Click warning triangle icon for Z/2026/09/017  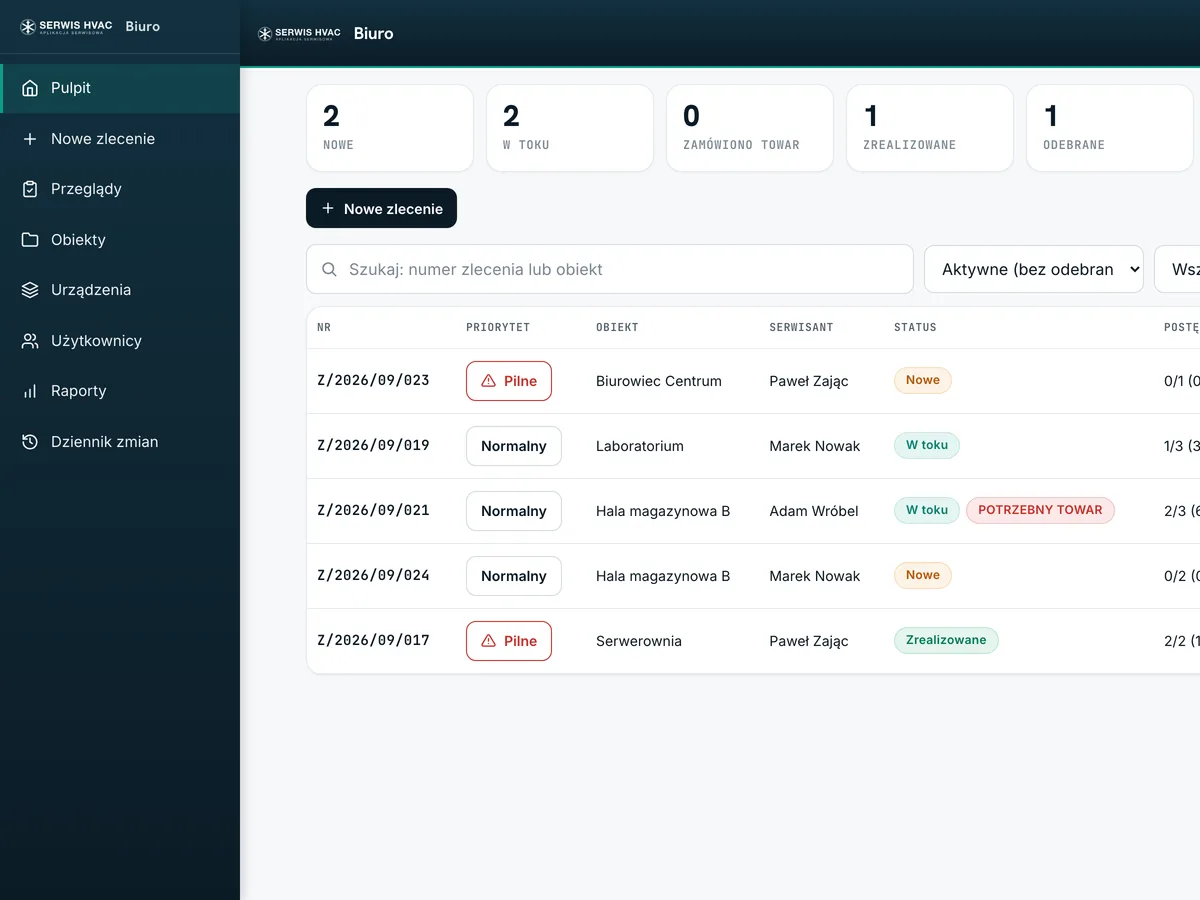pos(489,641)
